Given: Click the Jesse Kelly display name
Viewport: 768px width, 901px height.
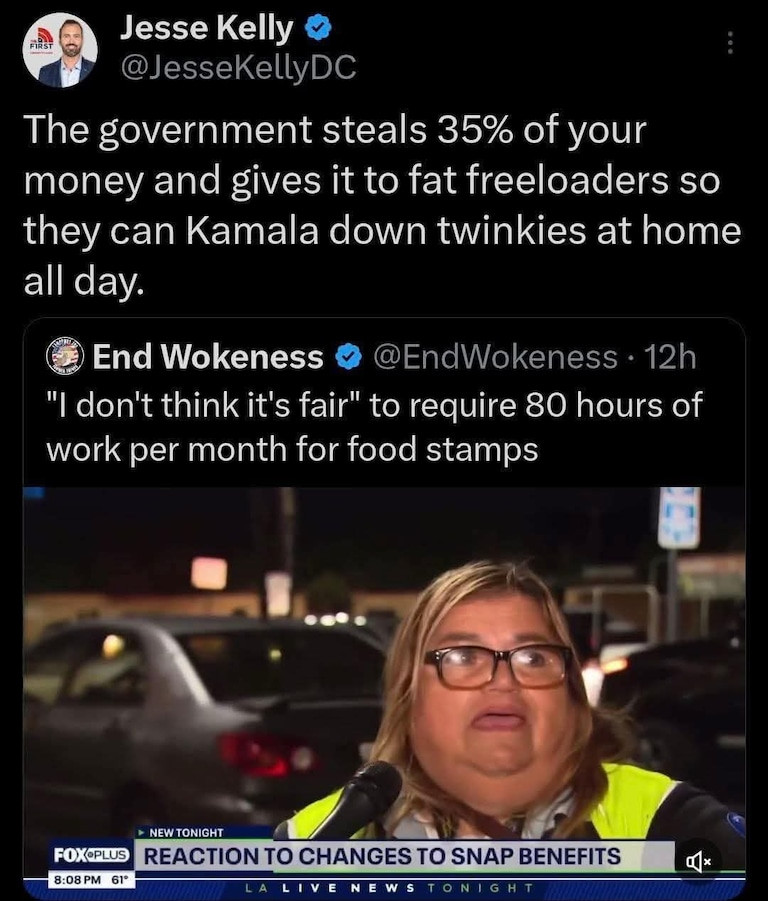Looking at the screenshot, I should click(x=206, y=28).
